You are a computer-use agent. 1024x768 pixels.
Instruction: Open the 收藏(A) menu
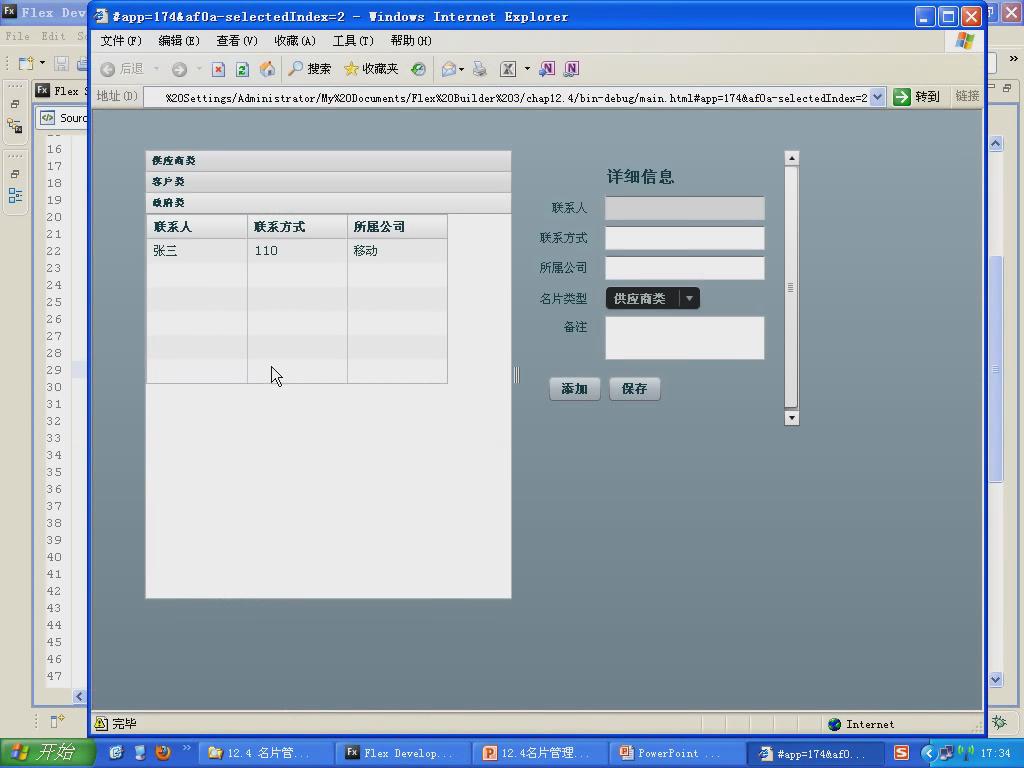tap(295, 40)
